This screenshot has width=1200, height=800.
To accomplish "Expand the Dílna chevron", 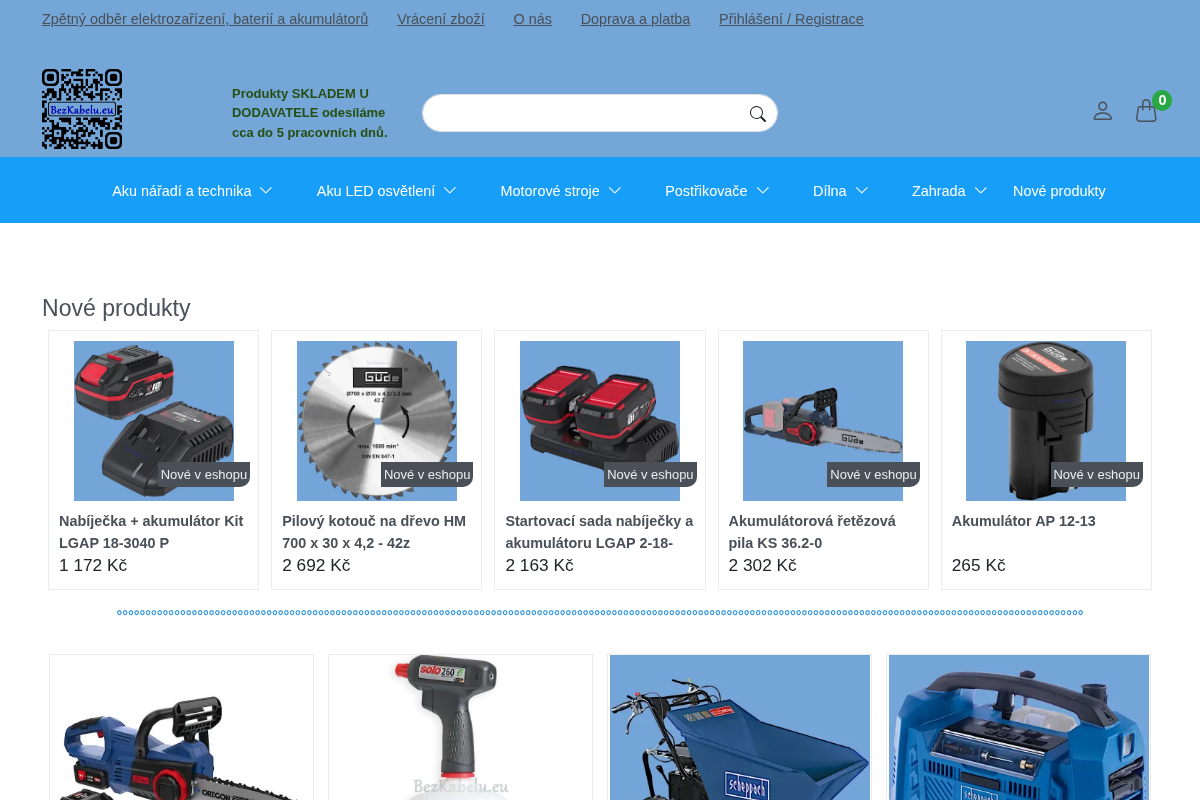I will pos(862,191).
